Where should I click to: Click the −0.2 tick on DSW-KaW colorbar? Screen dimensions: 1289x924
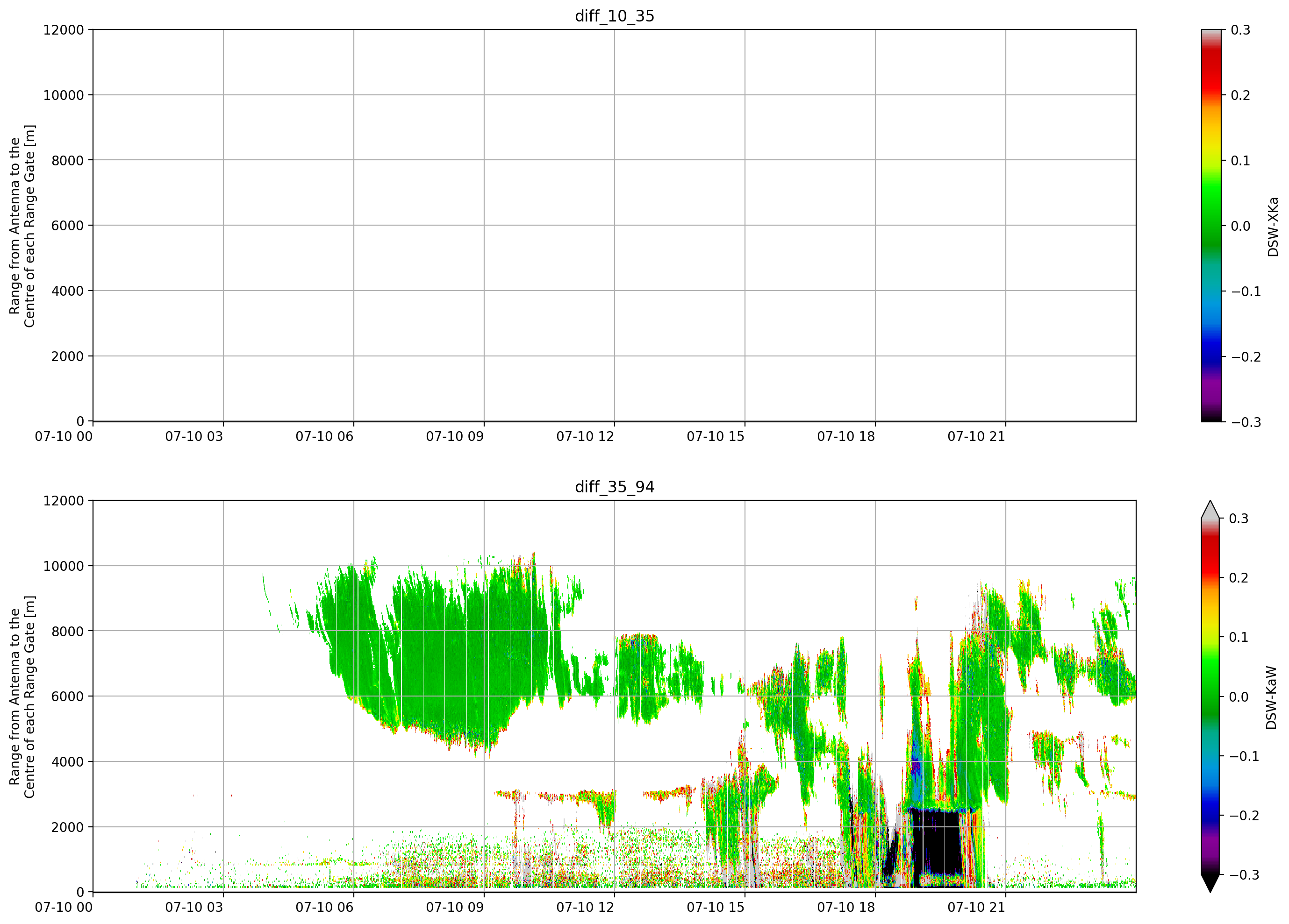point(1245,815)
